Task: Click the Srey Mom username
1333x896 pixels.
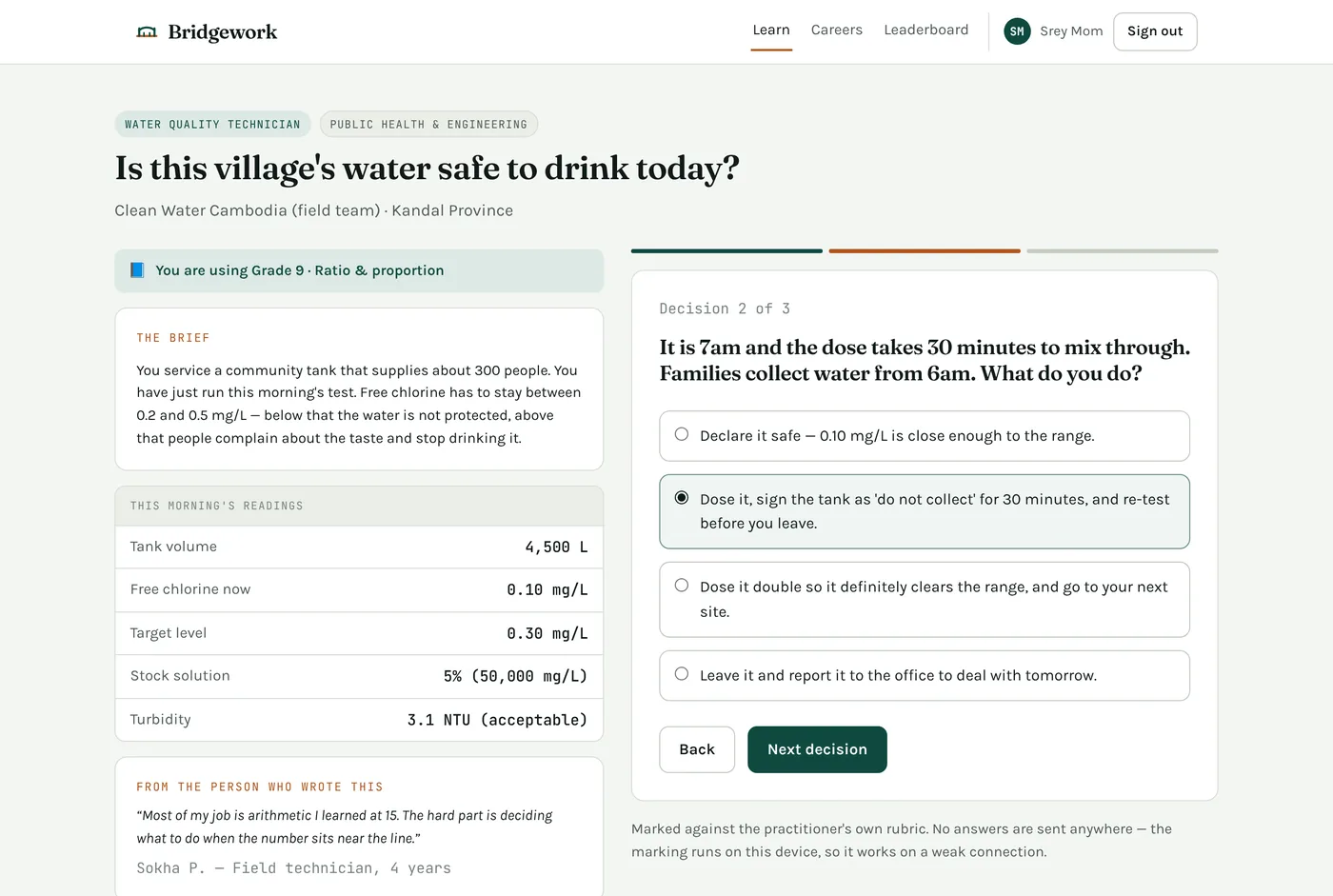Action: coord(1071,31)
